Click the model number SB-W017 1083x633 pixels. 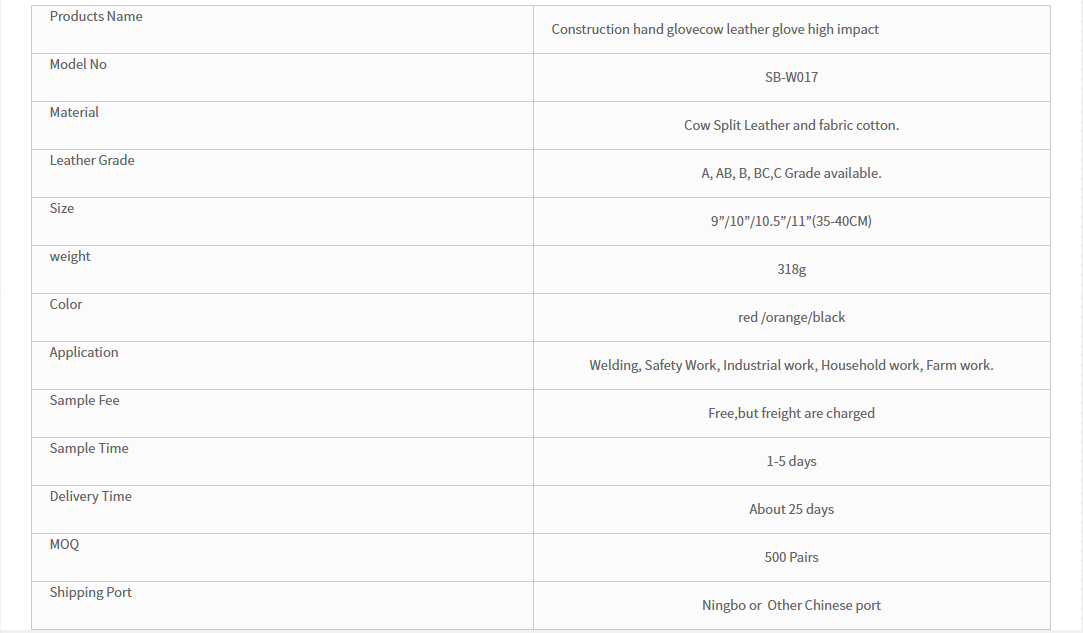coord(791,77)
